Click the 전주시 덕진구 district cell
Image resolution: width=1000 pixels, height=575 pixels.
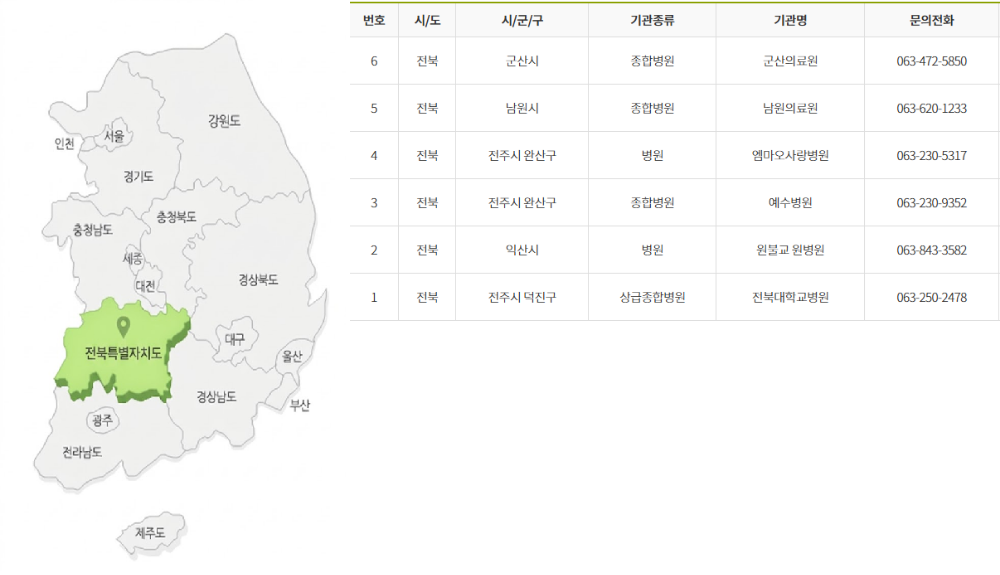click(522, 297)
